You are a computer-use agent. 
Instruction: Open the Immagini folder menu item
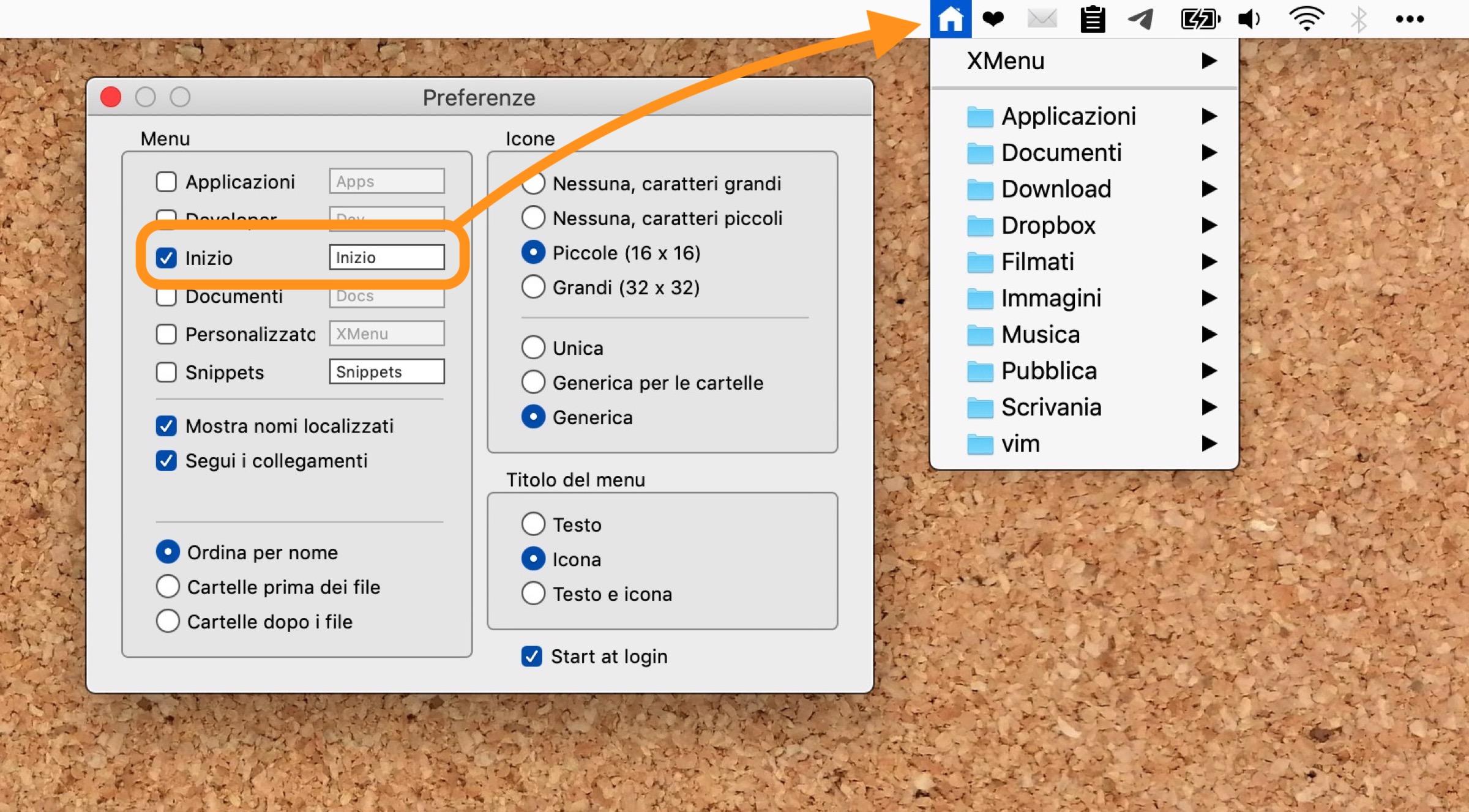point(1051,298)
